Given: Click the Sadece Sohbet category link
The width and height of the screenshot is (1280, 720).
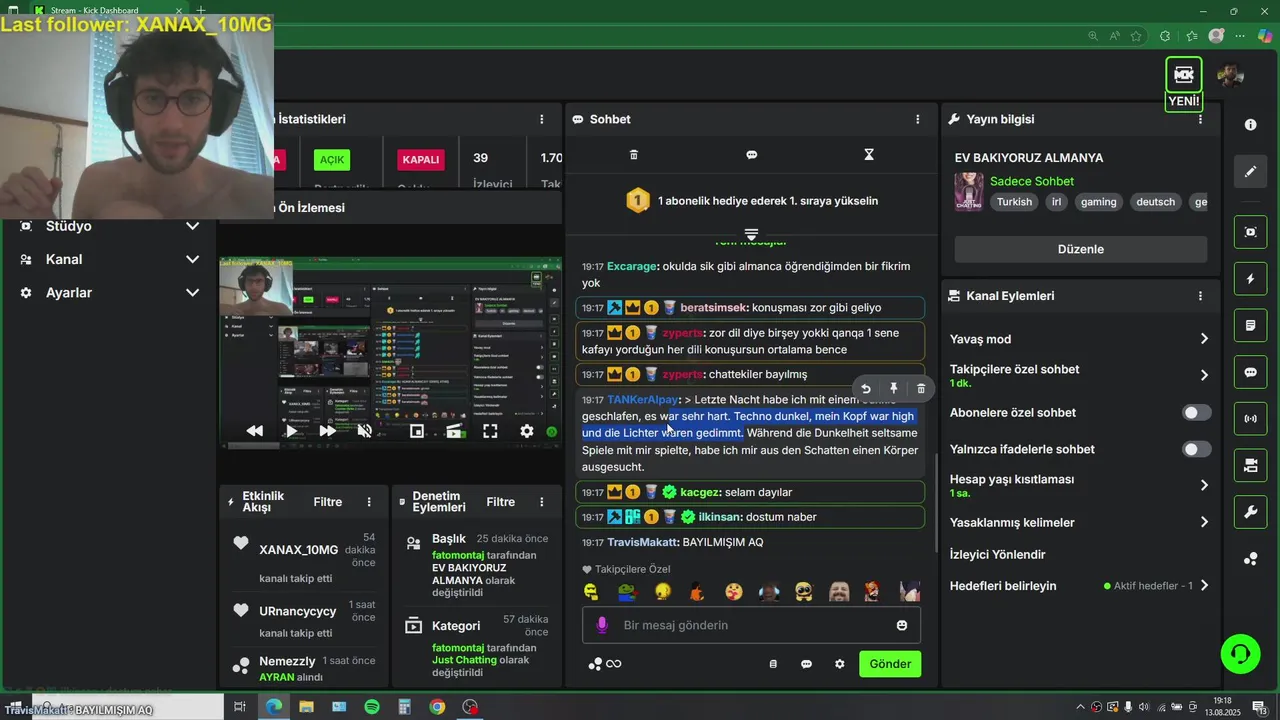Looking at the screenshot, I should [1032, 181].
